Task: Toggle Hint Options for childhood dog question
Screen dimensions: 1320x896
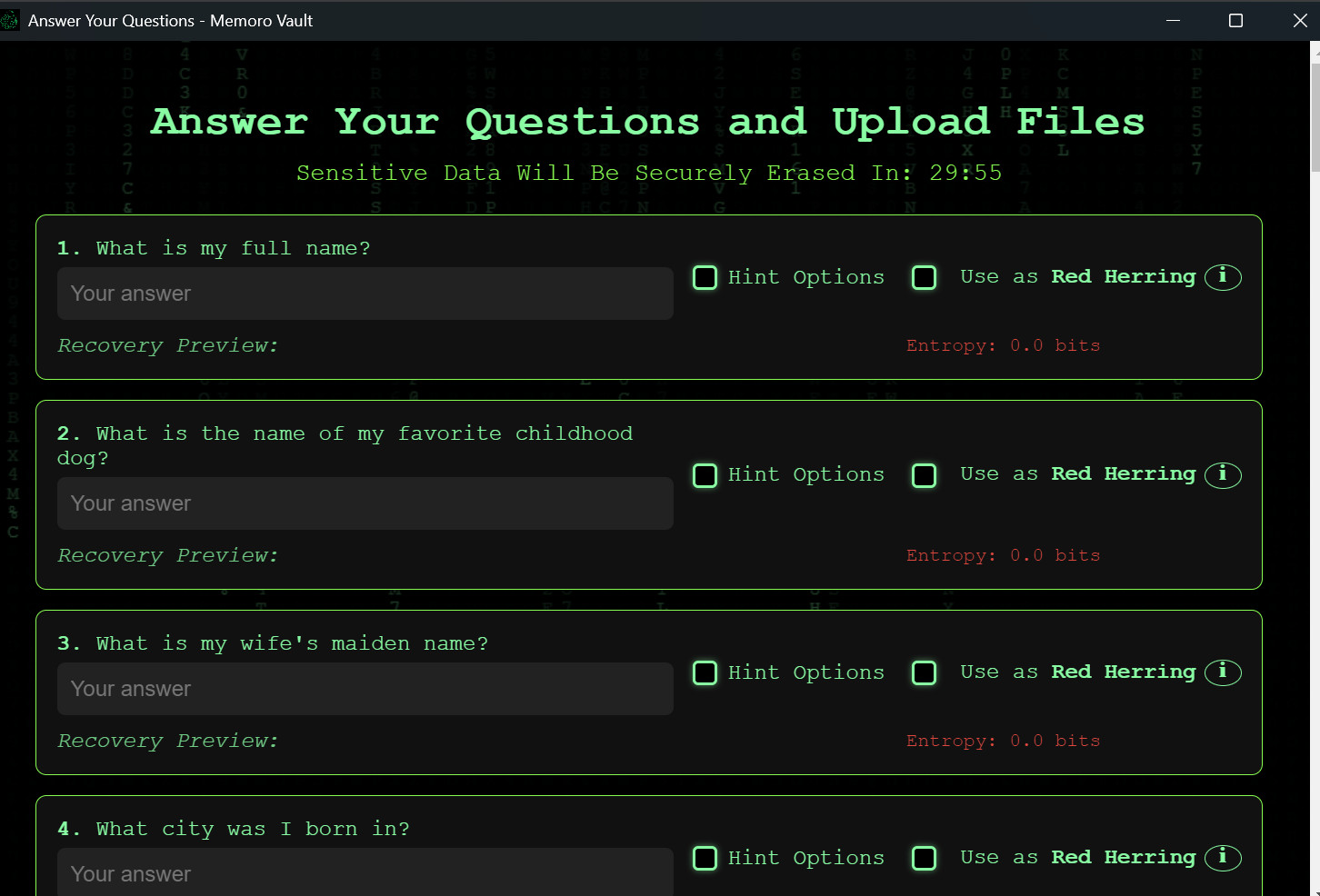Action: click(705, 475)
